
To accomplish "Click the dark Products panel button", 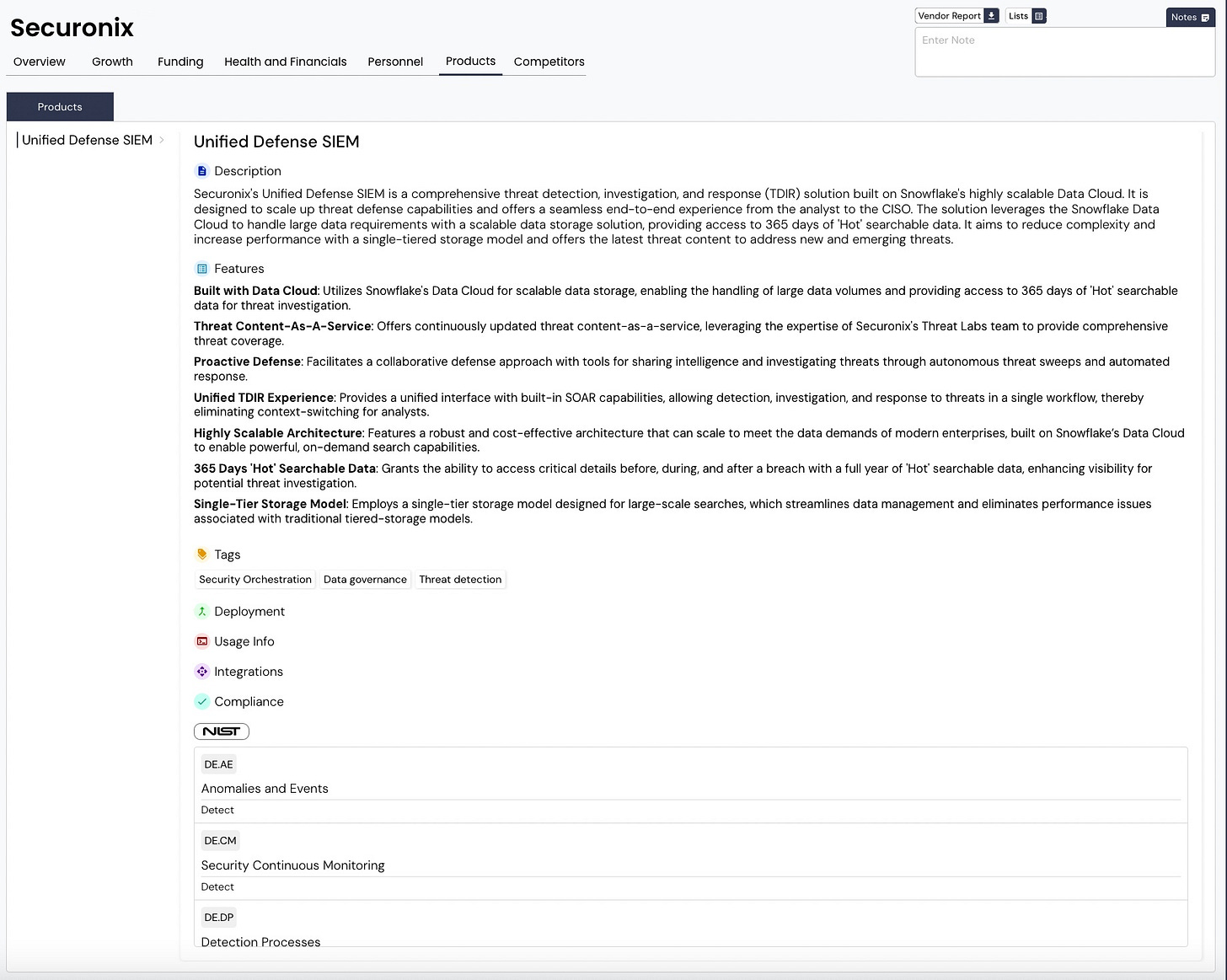I will point(60,107).
